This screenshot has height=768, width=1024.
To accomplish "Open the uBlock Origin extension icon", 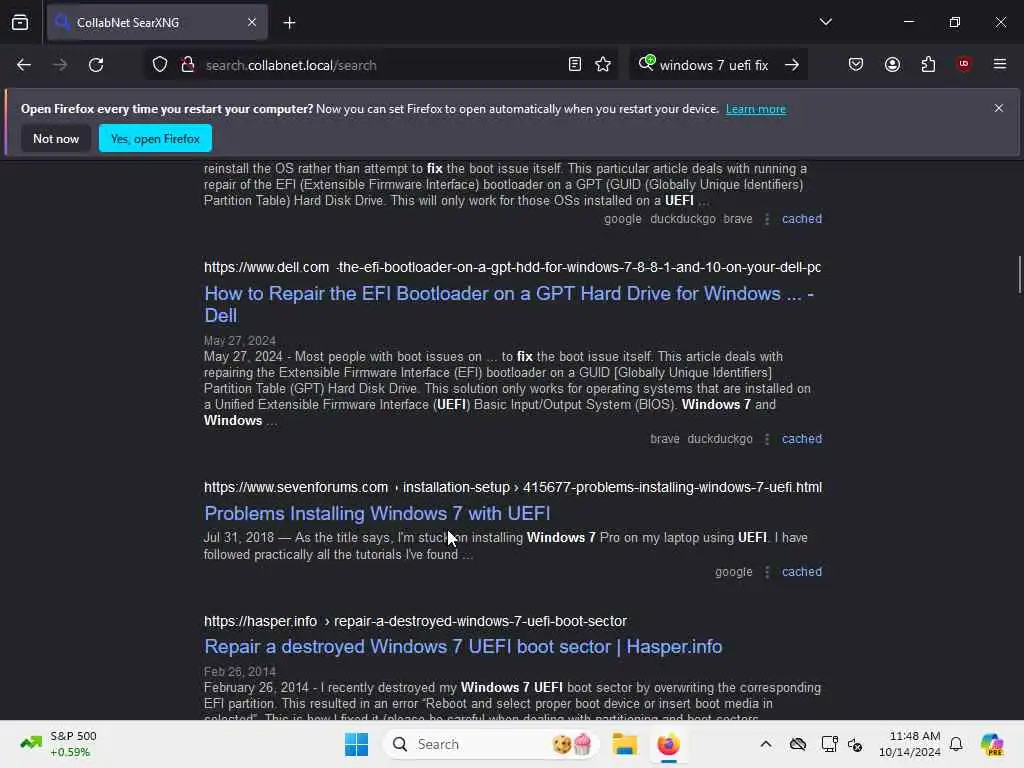I will pos(963,64).
